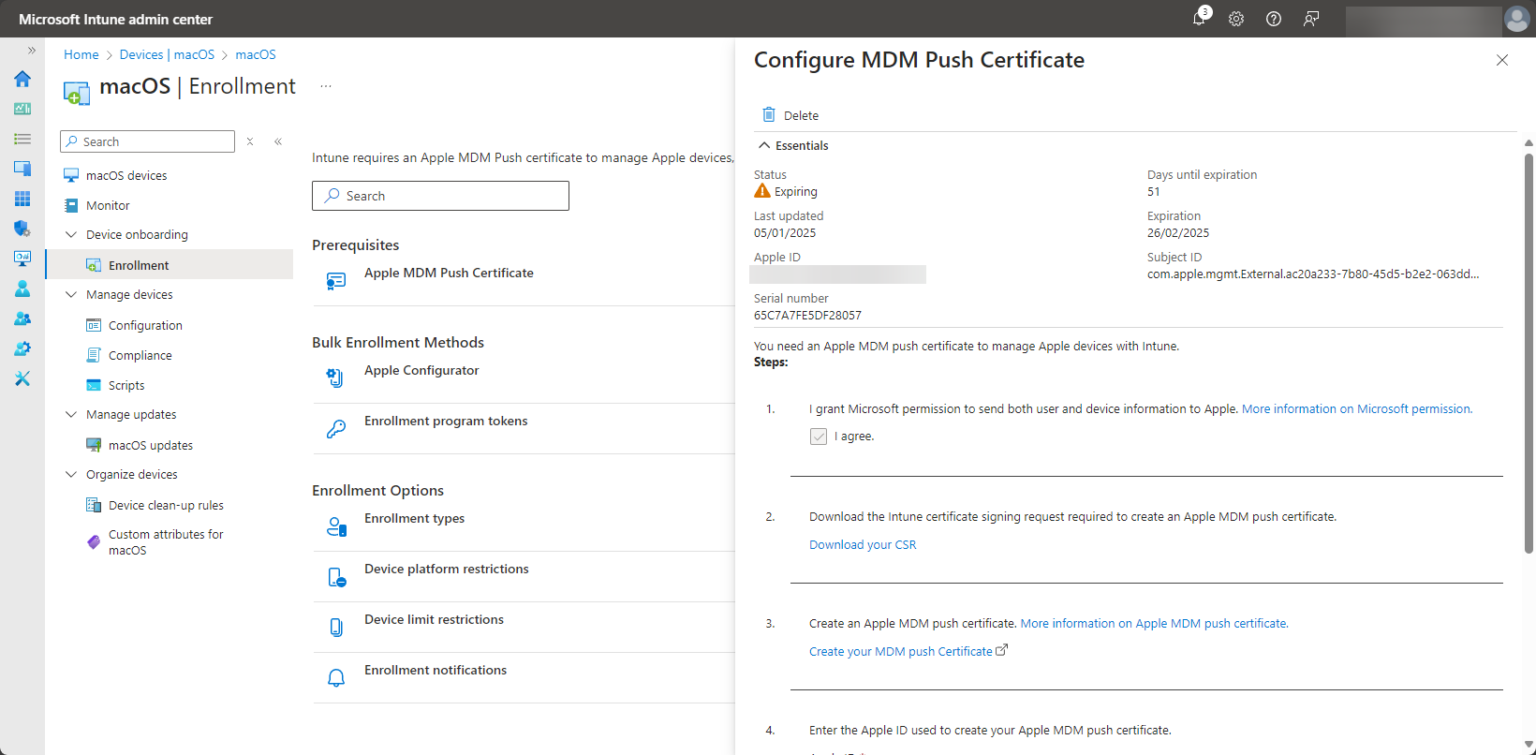The height and width of the screenshot is (755, 1536).
Task: Click 'Create your MDM push Certificate' link
Action: [x=901, y=651]
